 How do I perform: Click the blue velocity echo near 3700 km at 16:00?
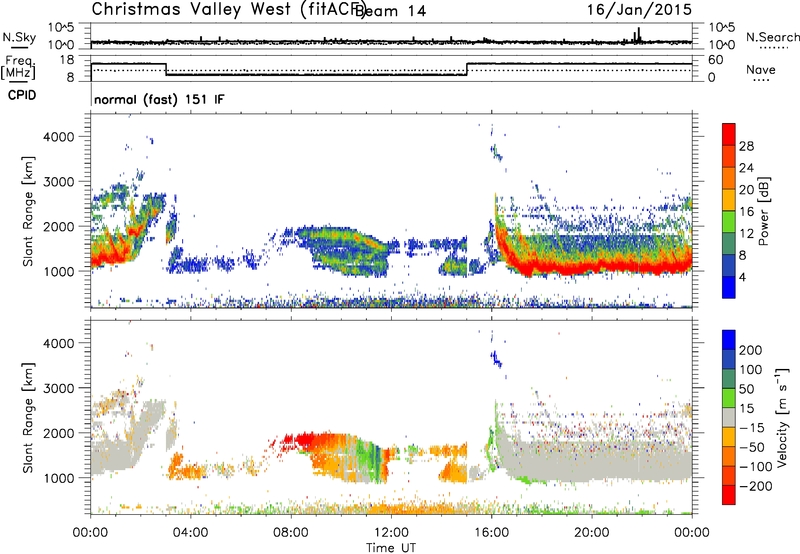click(496, 359)
